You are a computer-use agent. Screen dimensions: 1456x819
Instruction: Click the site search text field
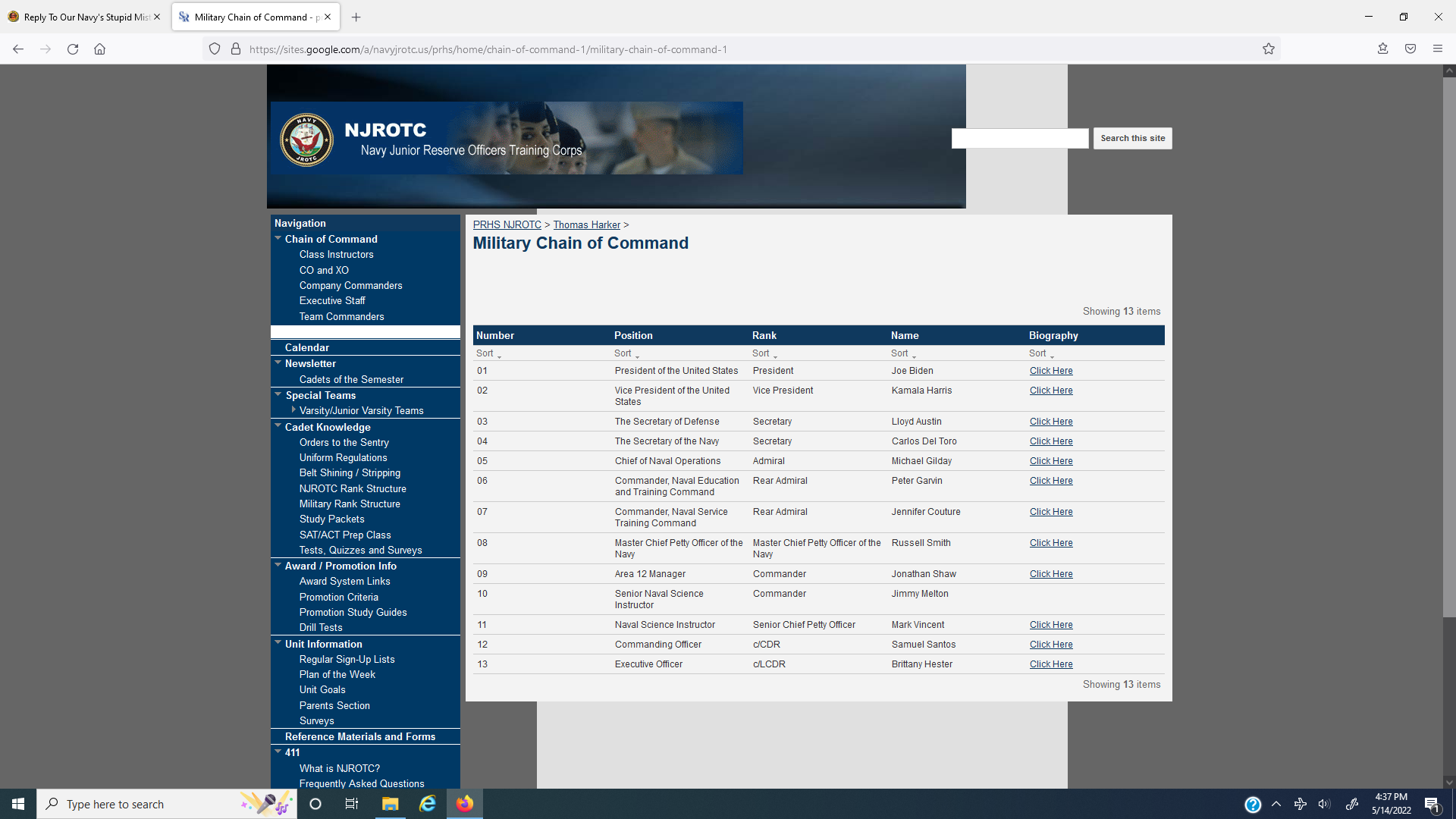click(1020, 138)
